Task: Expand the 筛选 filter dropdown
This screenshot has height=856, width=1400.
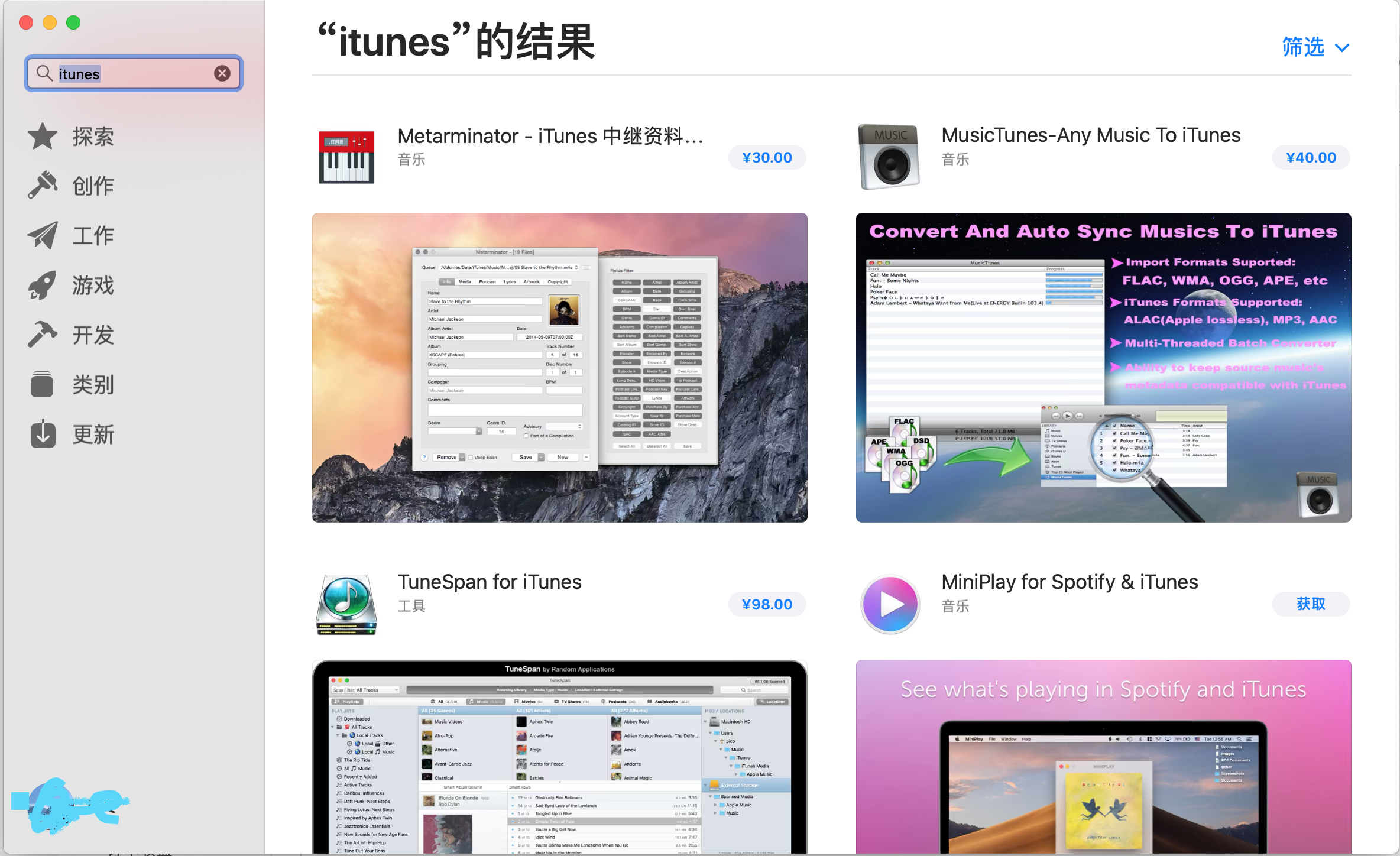Action: pos(1315,47)
